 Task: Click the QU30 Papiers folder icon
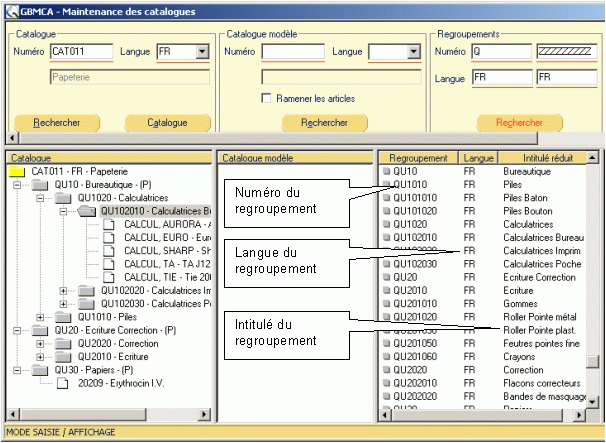point(40,369)
